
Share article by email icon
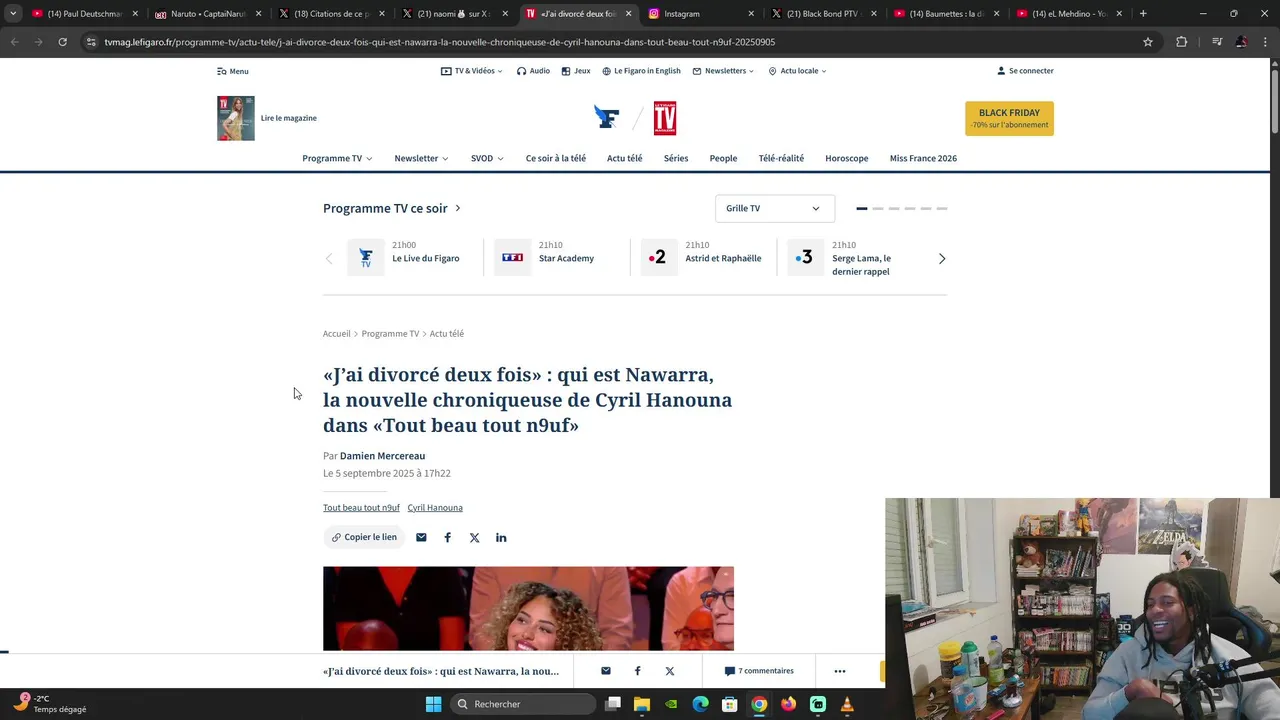pos(421,537)
